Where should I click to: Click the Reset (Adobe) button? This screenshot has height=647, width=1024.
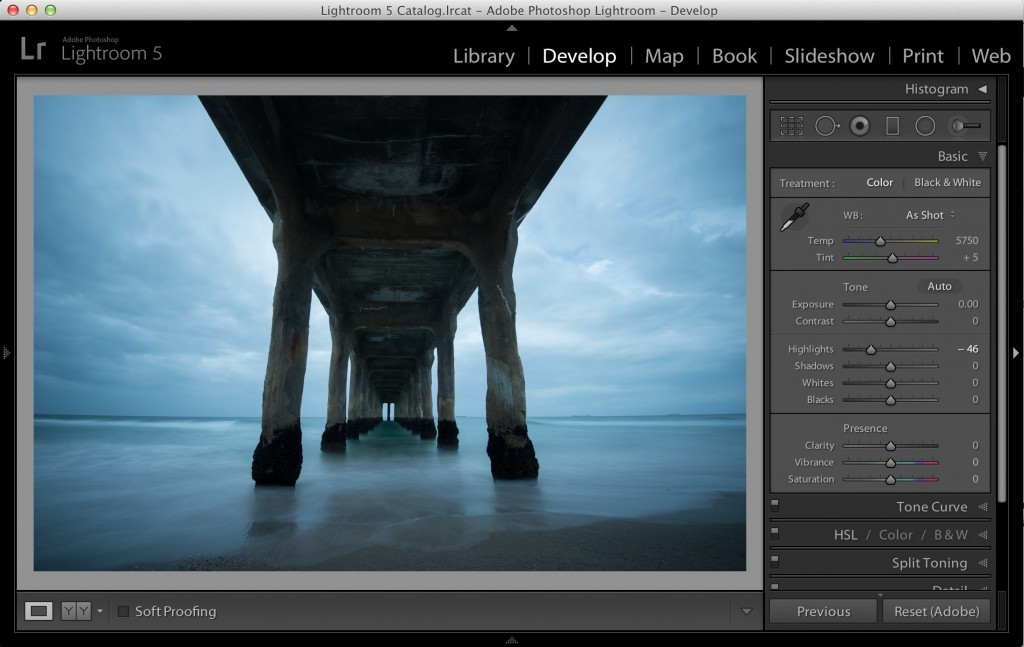click(x=936, y=612)
